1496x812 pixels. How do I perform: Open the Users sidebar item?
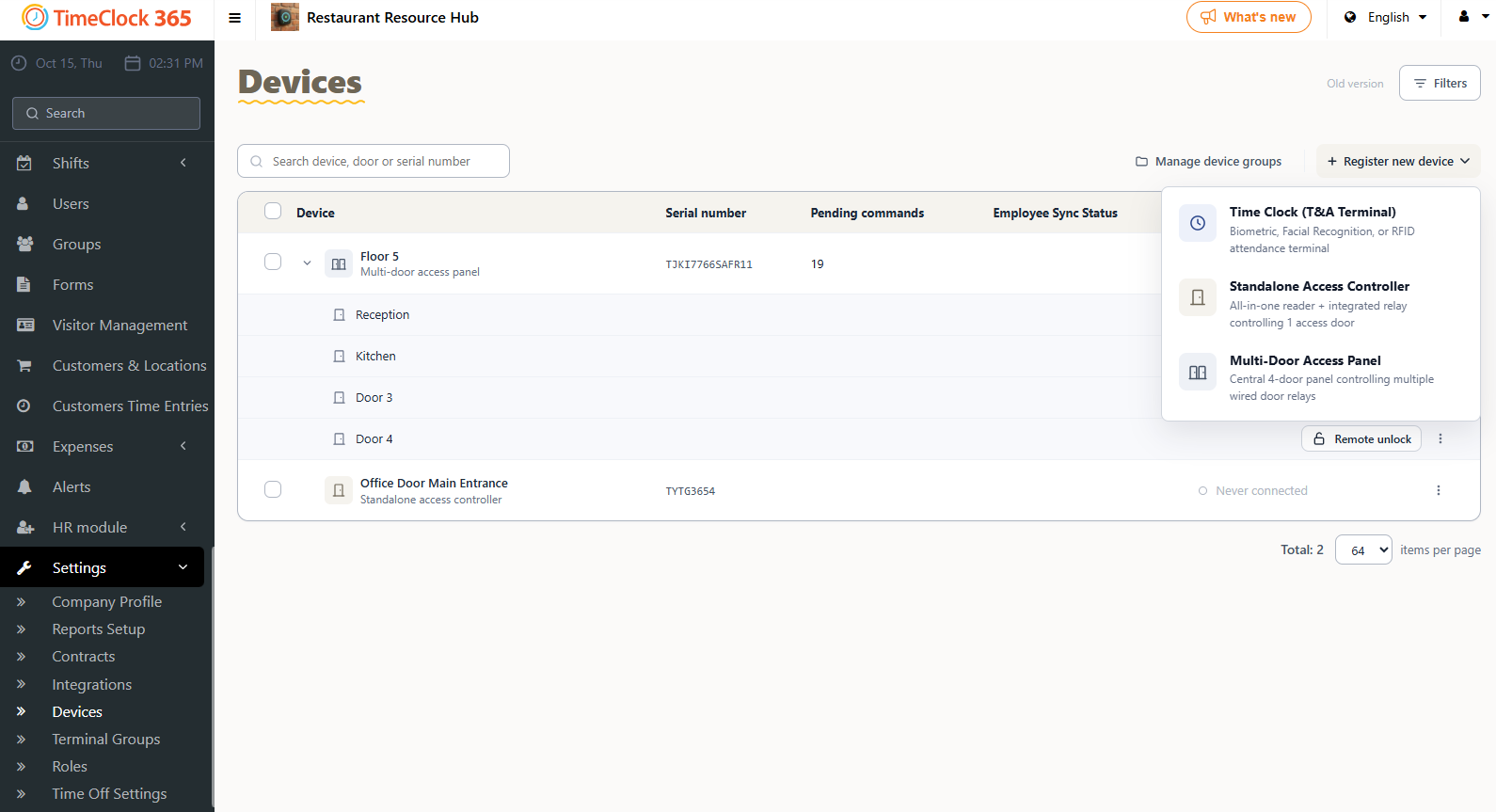point(102,203)
